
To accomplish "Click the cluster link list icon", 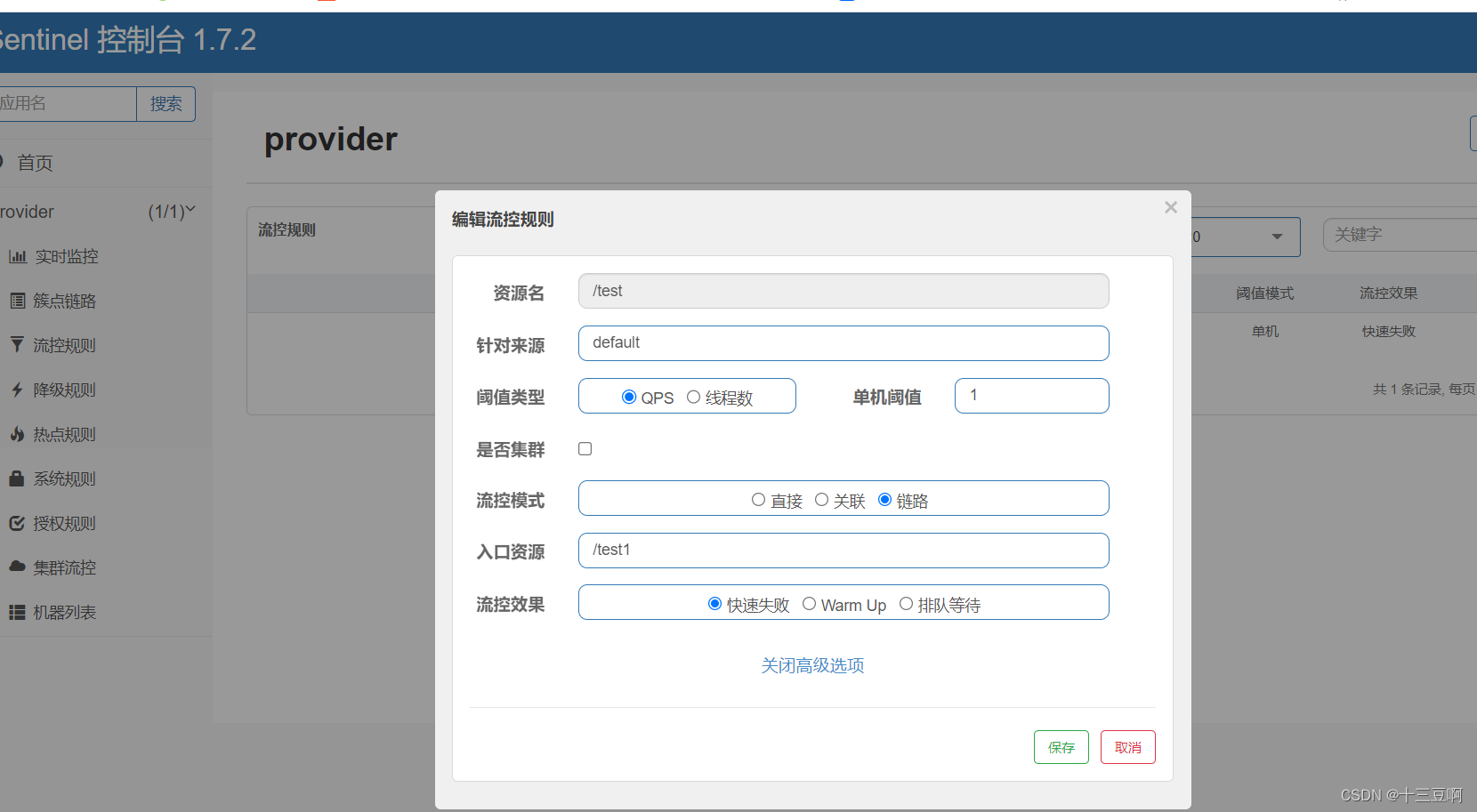I will 17,301.
